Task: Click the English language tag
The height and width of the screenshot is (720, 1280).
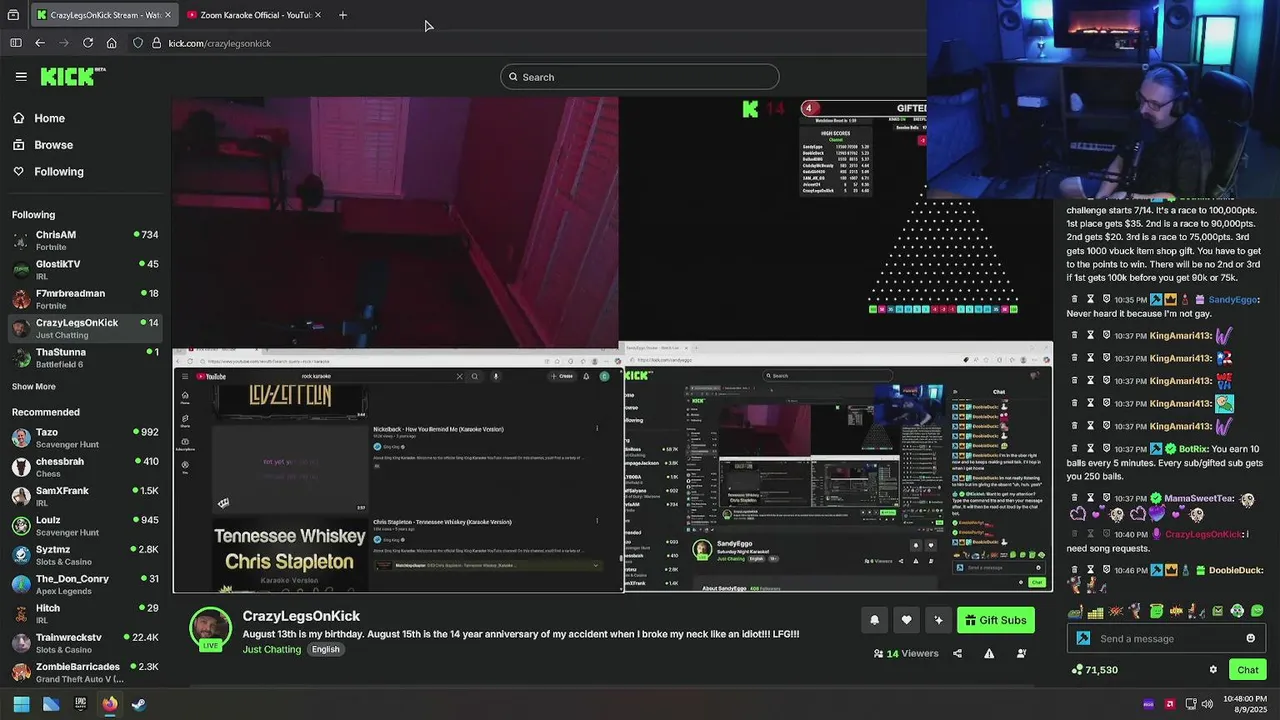Action: (x=325, y=649)
